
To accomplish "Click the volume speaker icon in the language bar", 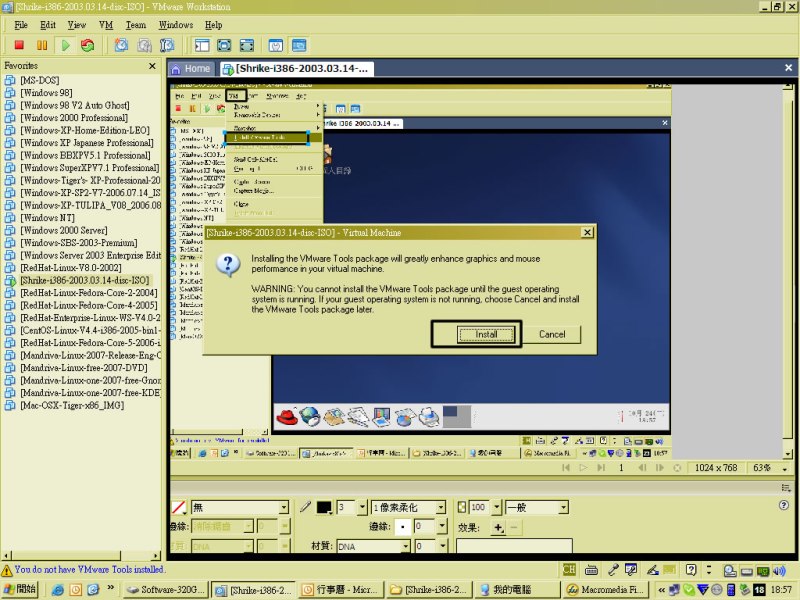I will click(x=779, y=570).
